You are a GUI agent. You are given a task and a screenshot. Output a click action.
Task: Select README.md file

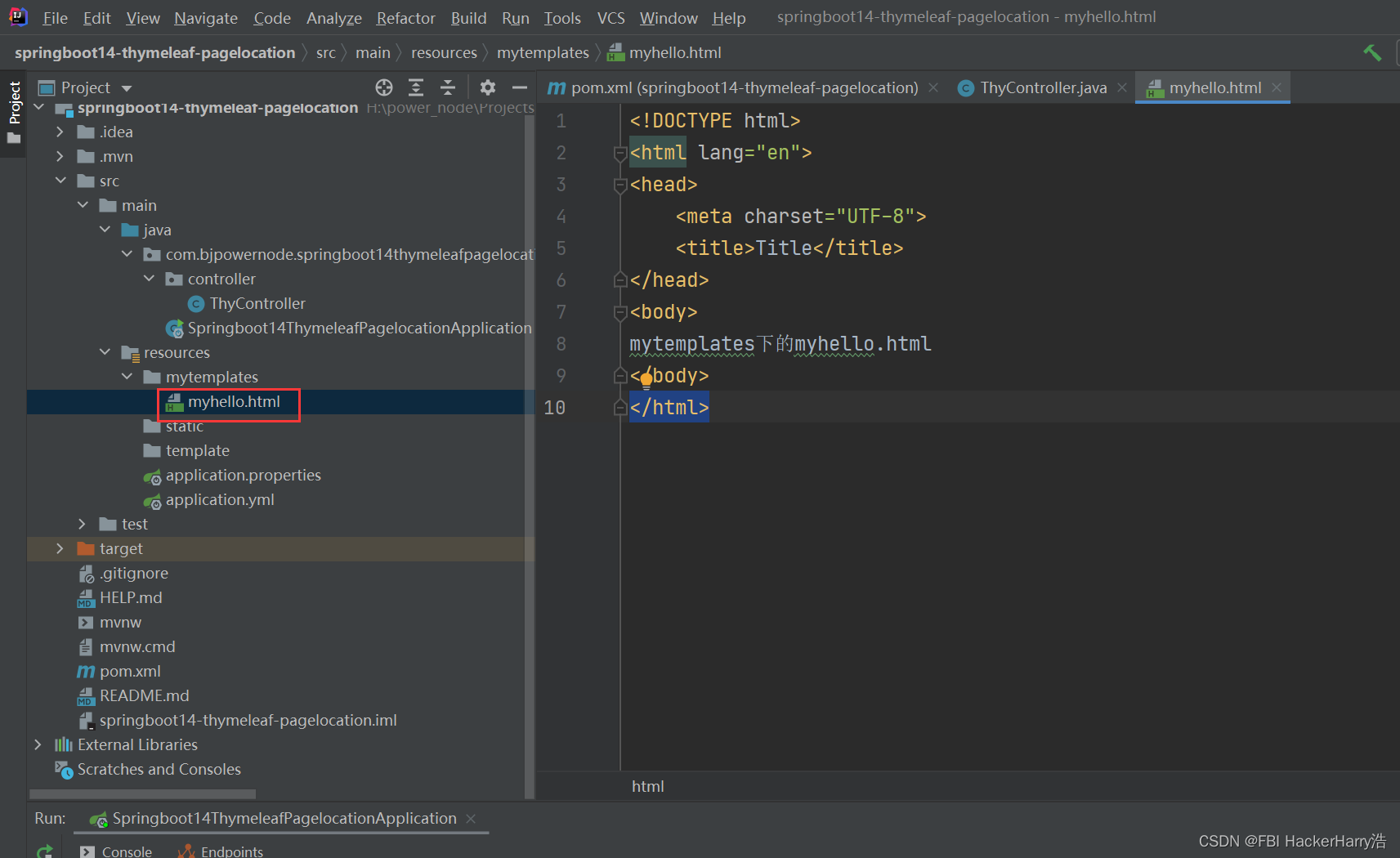(144, 695)
